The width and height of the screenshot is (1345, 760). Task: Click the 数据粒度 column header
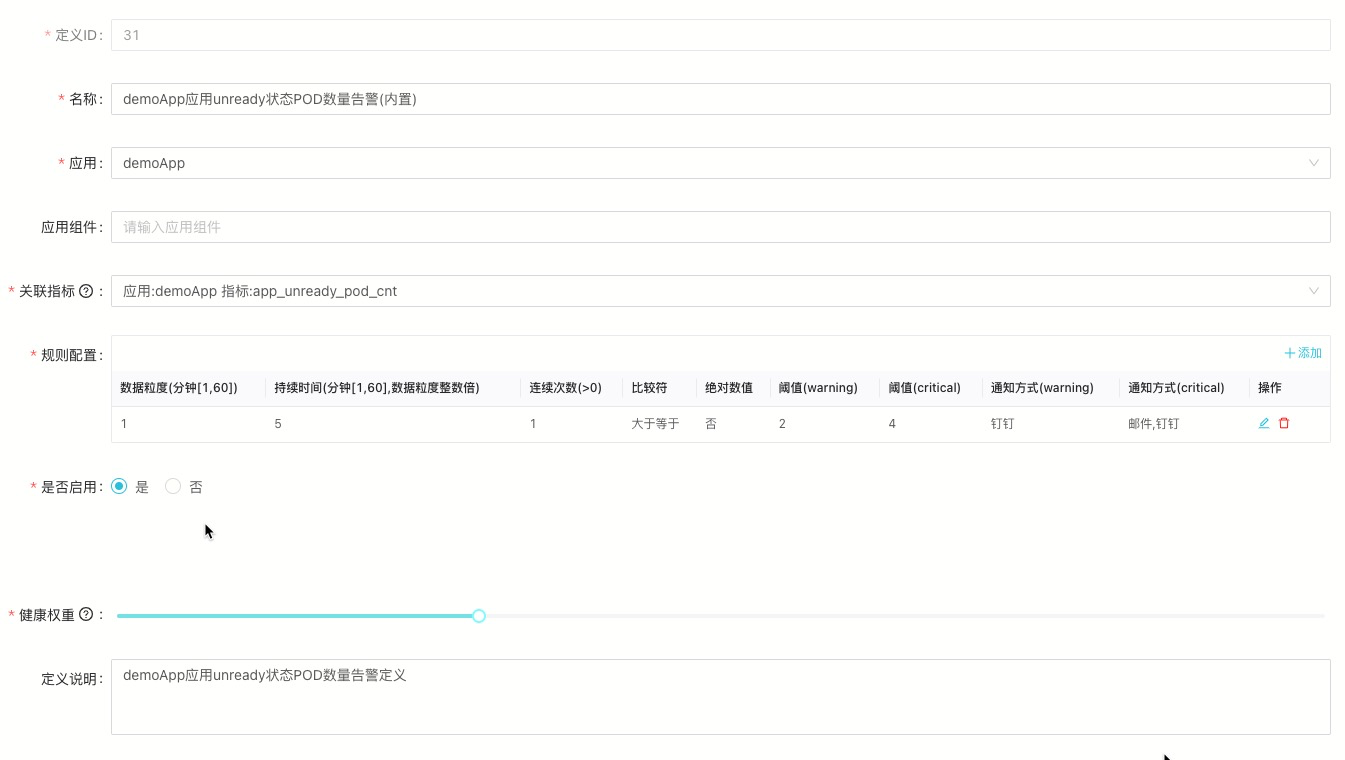(179, 388)
